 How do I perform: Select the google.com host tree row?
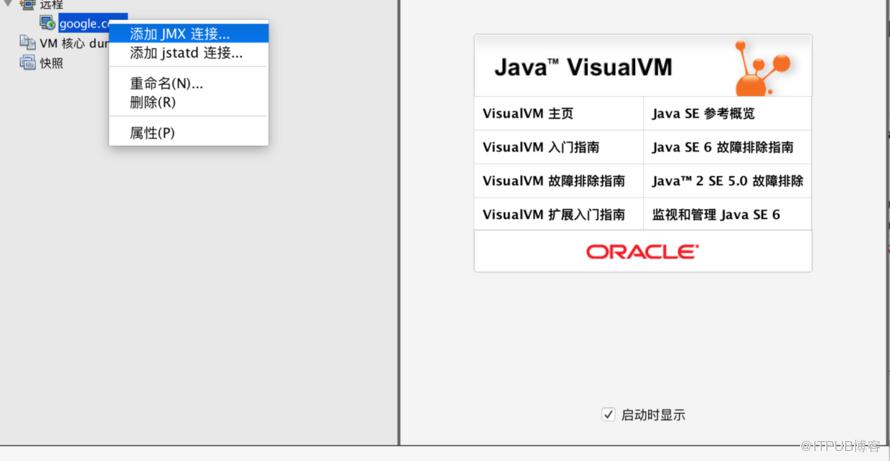pyautogui.click(x=84, y=23)
